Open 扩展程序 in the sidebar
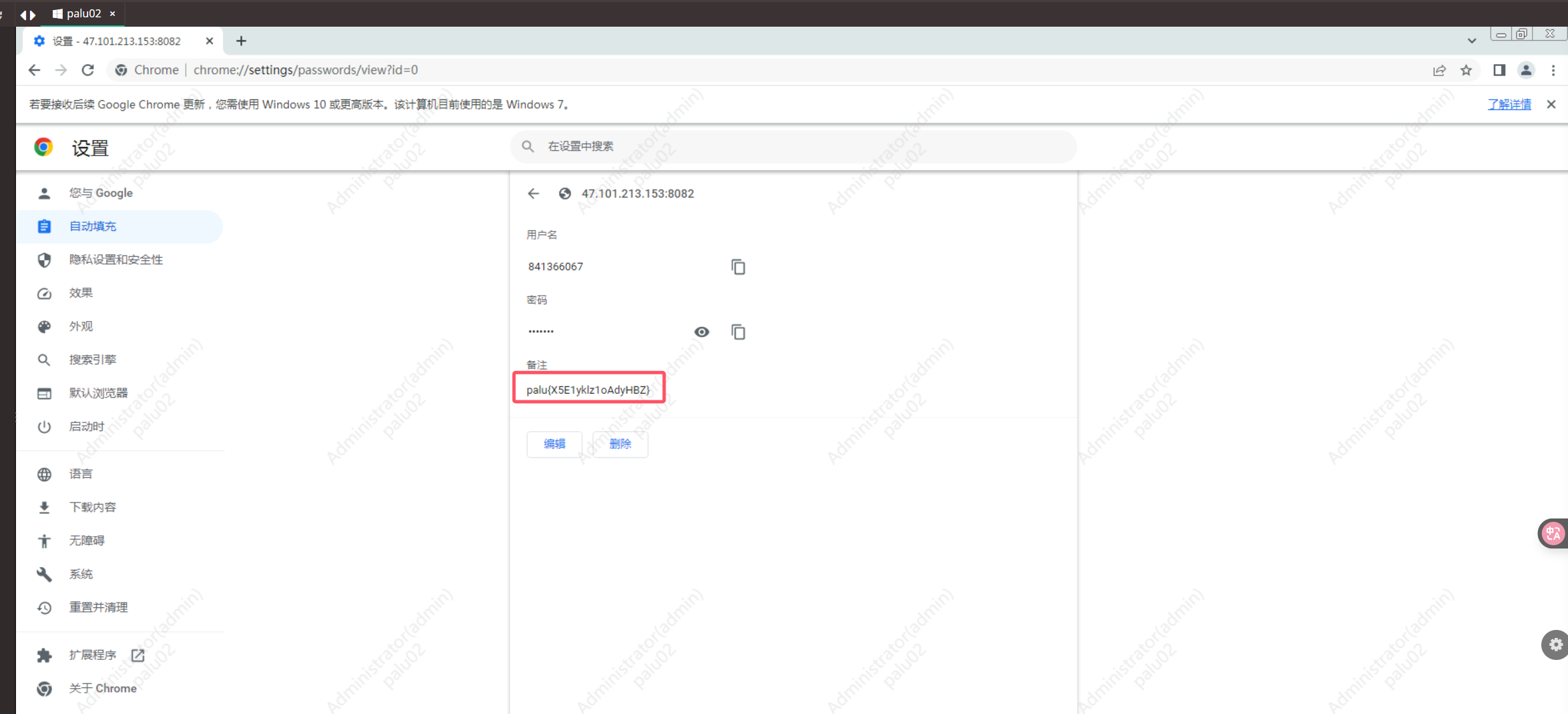 click(93, 655)
